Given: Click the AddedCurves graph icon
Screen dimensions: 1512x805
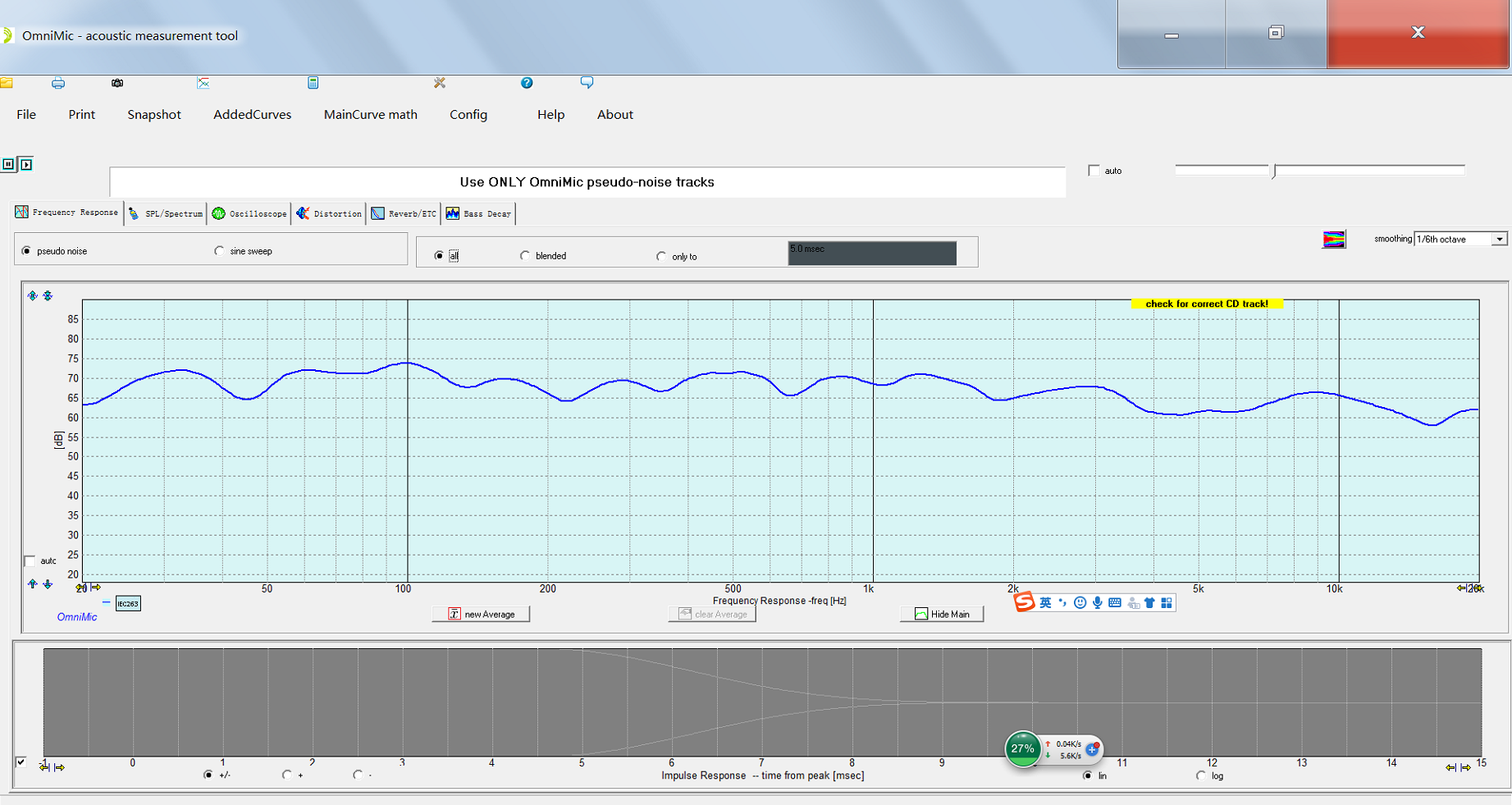Looking at the screenshot, I should tap(203, 83).
